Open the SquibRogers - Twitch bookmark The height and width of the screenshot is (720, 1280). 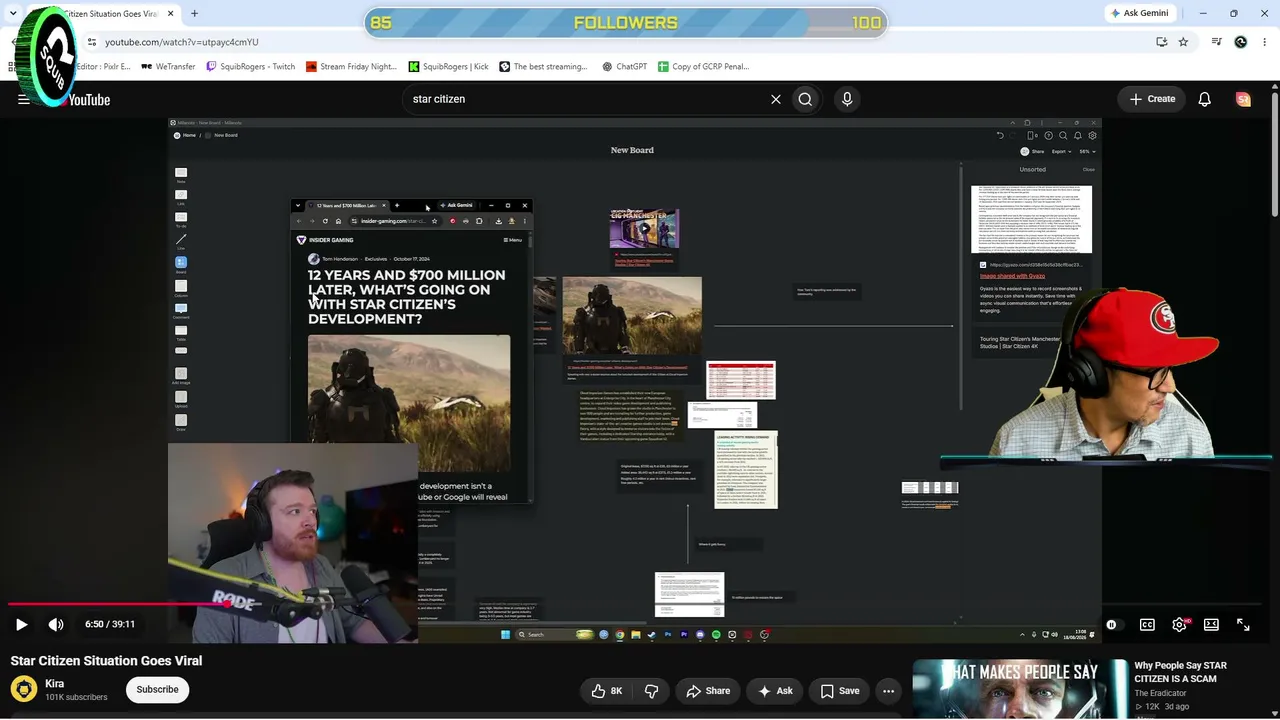click(x=250, y=67)
